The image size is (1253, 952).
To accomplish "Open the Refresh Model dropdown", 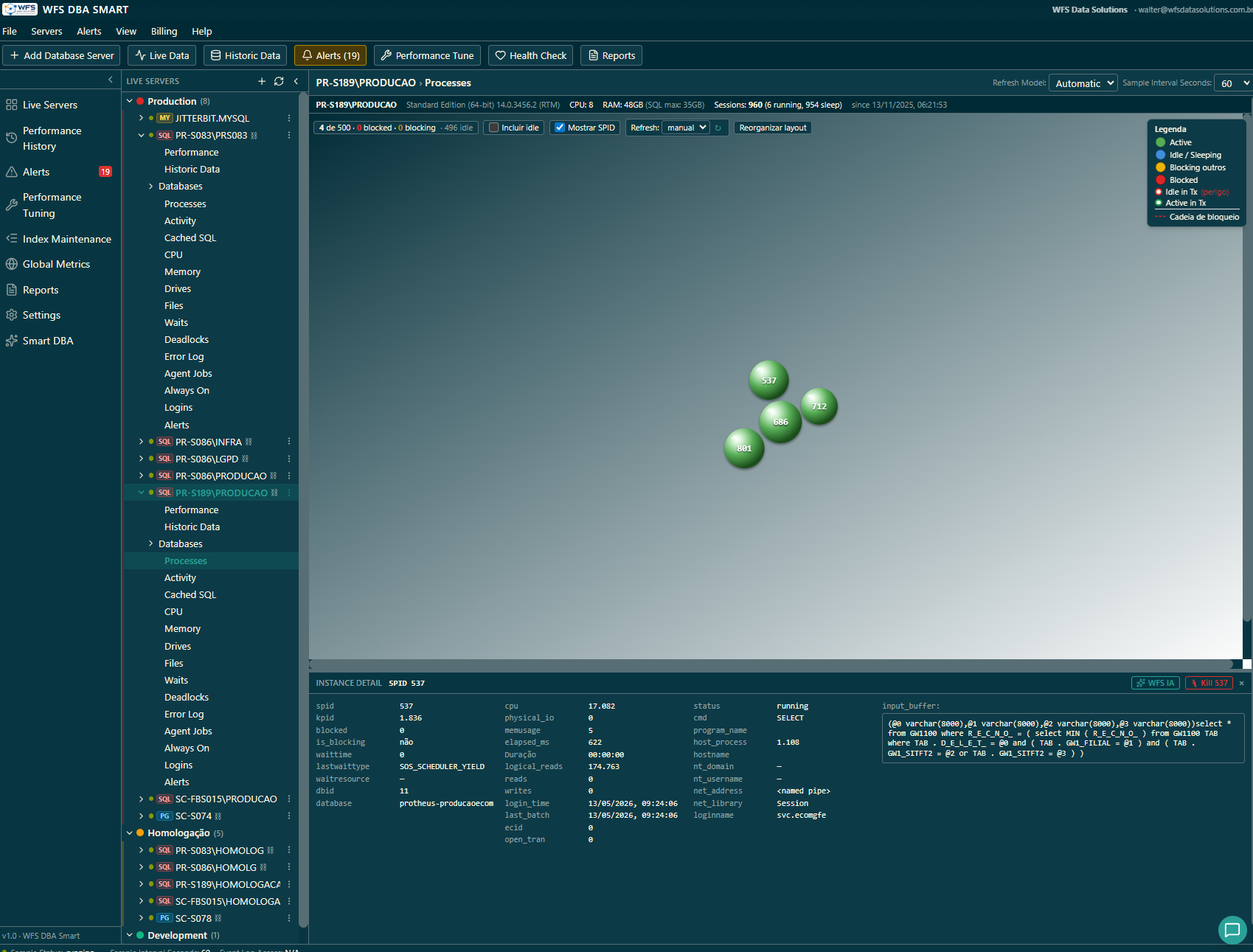I will click(x=1083, y=83).
